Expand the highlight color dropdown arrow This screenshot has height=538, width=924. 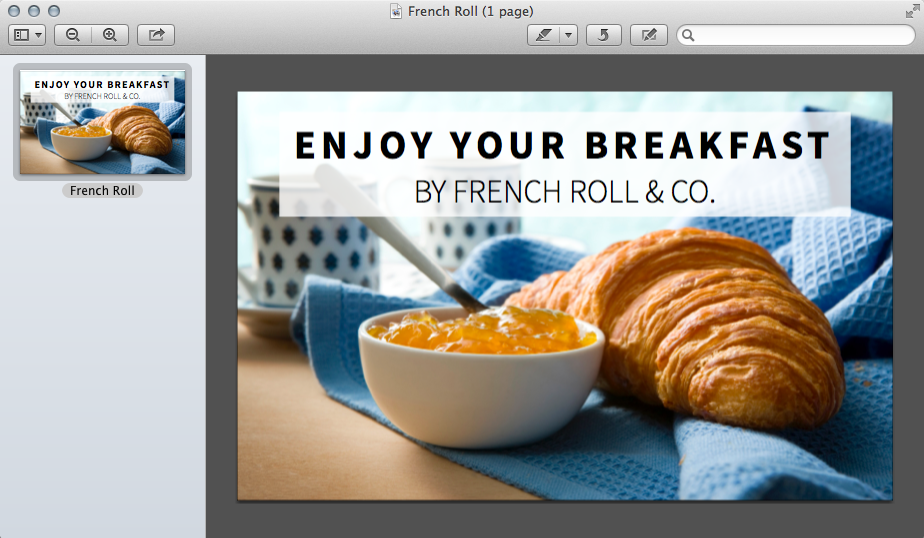(x=569, y=35)
